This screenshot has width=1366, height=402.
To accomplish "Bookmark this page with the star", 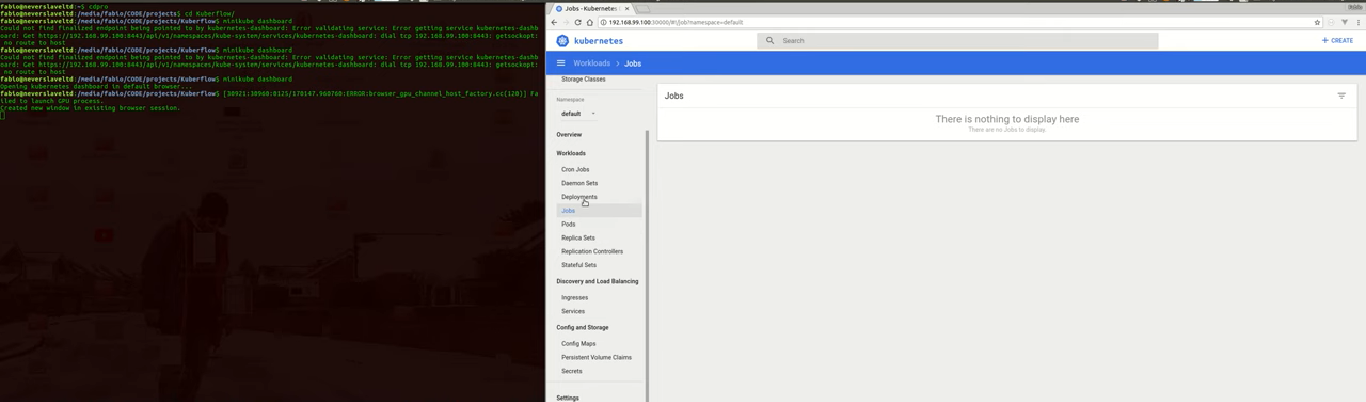I will (x=1317, y=22).
